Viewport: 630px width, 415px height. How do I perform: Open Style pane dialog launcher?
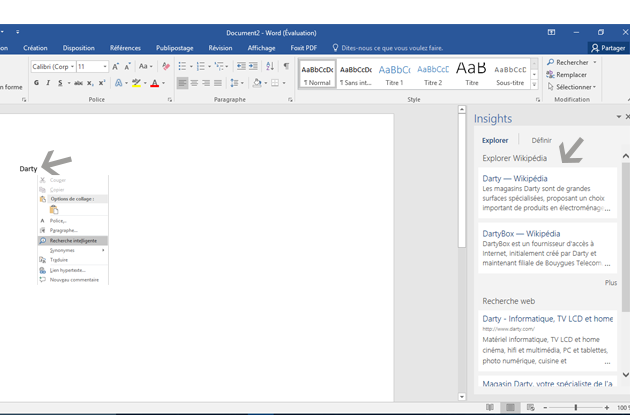tap(538, 100)
